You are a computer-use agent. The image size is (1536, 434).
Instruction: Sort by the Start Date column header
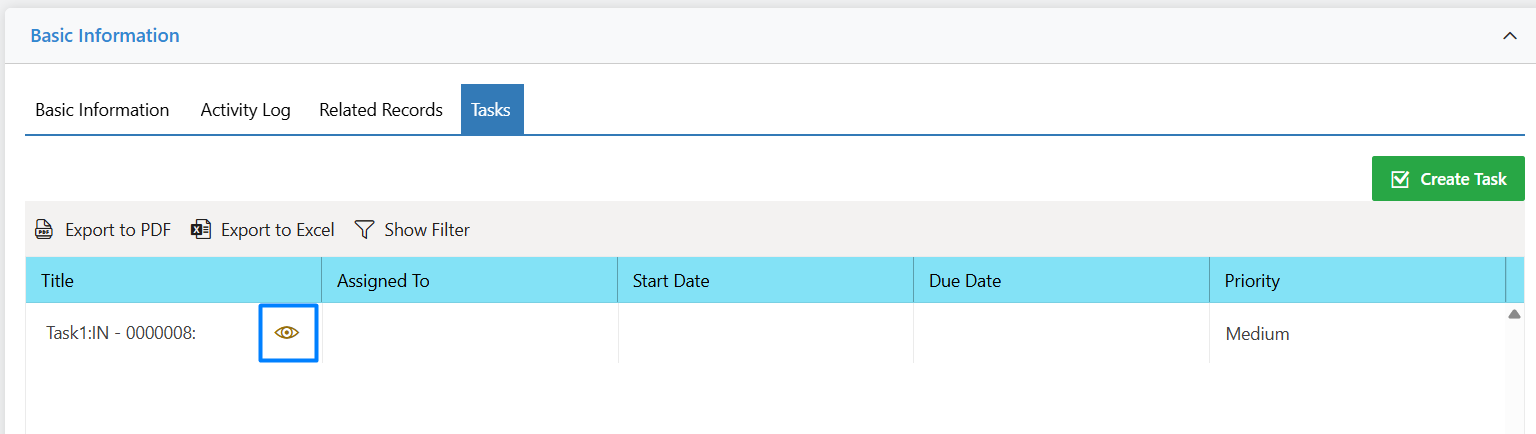[x=765, y=281]
